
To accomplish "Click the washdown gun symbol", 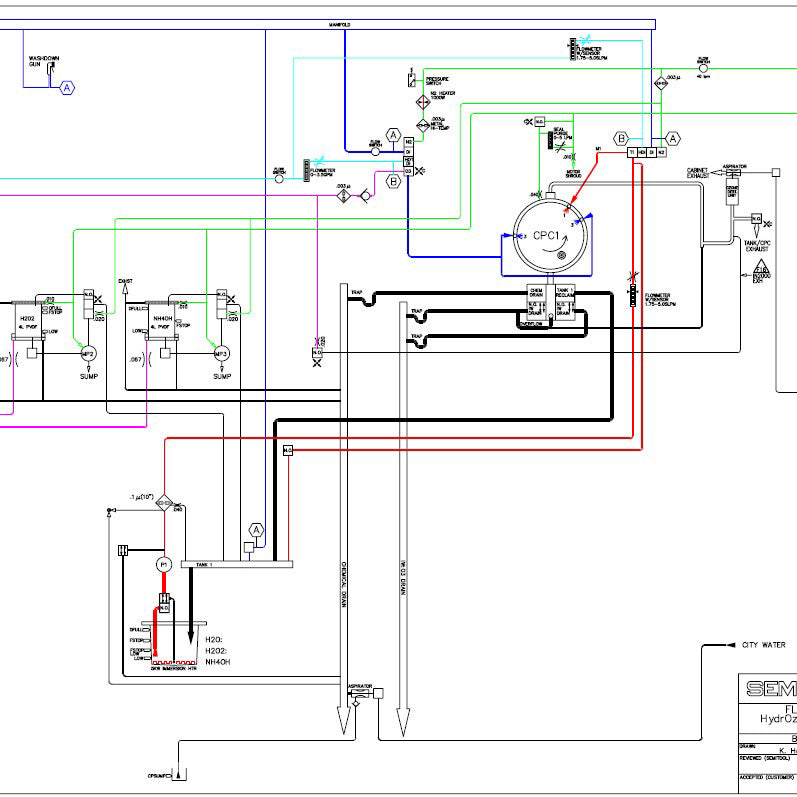I will (51, 68).
